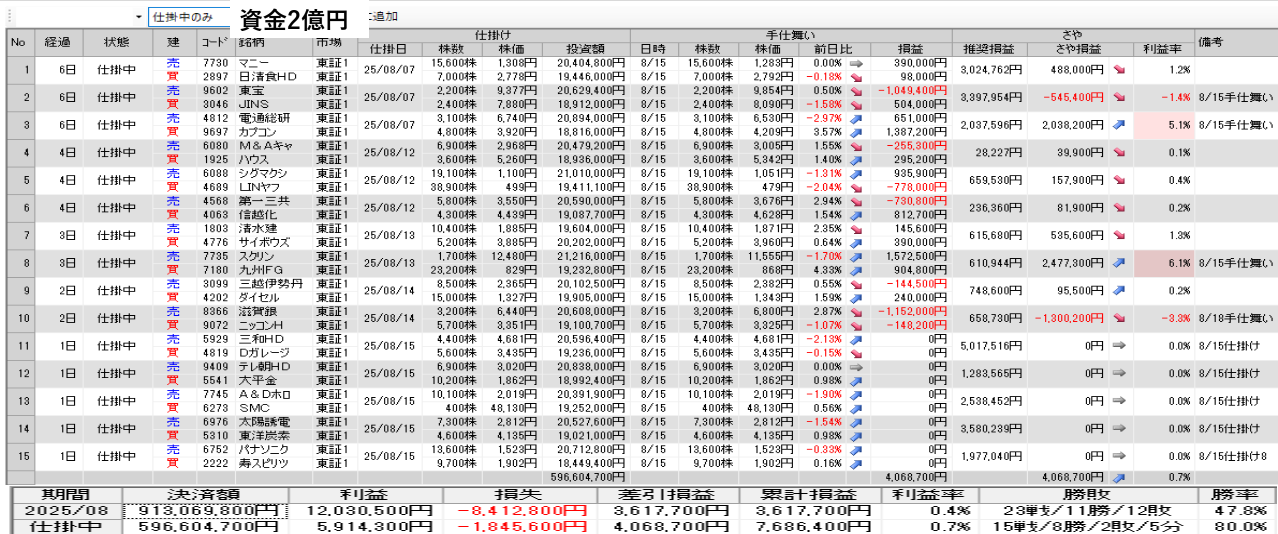Open the blank dropdown at top-left toolbar
Viewport: 1278px width, 534px height.
click(x=138, y=18)
